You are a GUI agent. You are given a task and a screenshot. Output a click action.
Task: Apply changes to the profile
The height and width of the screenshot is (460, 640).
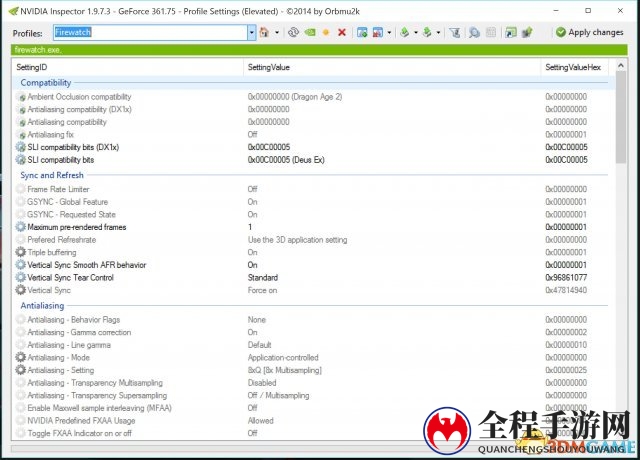point(590,32)
